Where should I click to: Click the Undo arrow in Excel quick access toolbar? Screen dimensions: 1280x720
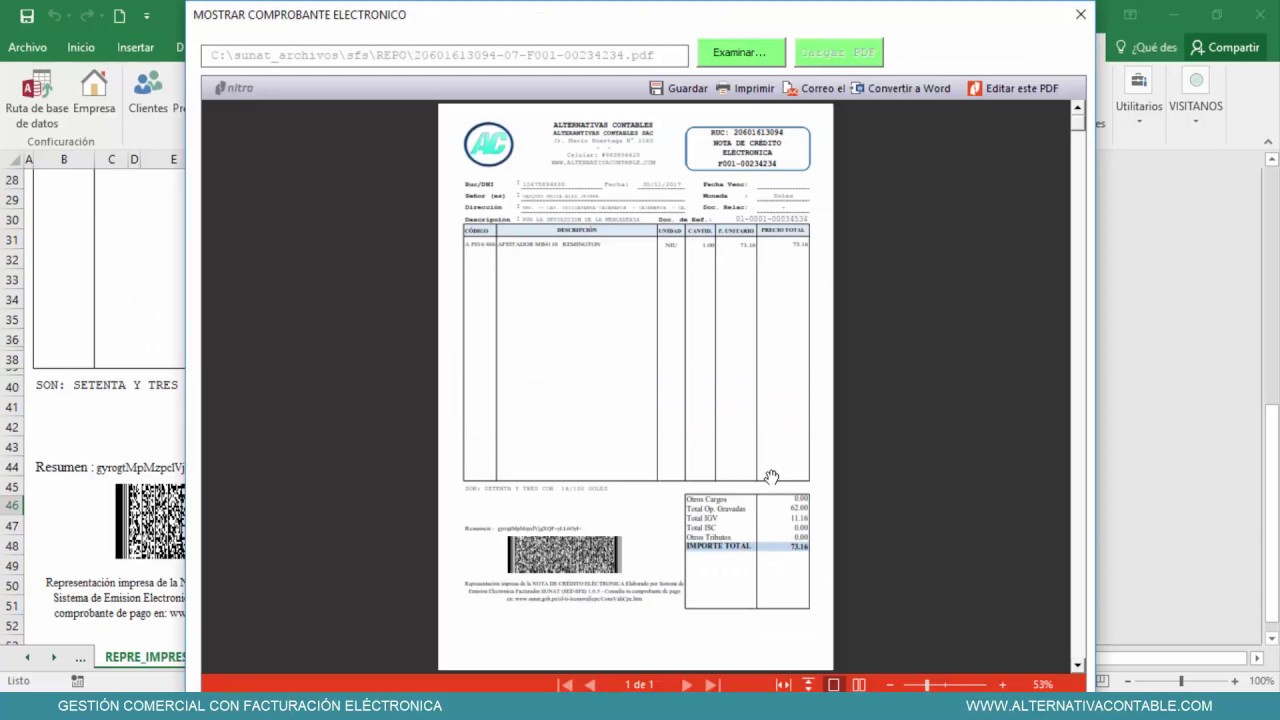(54, 16)
